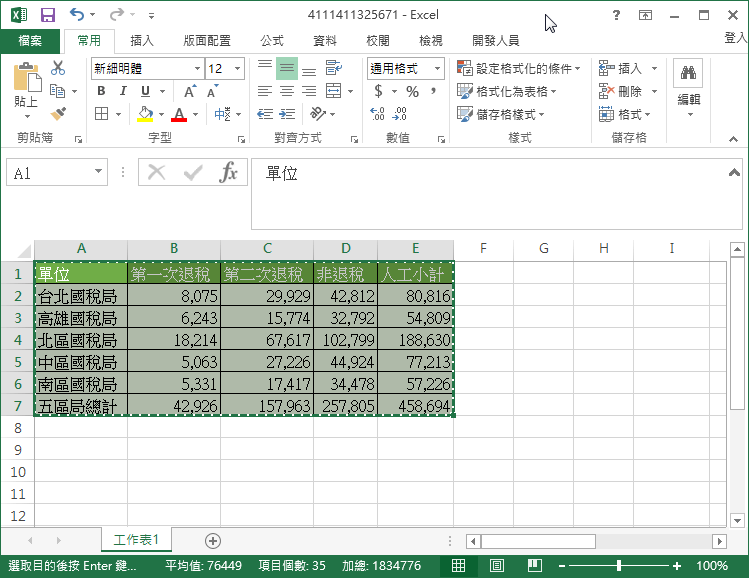Image resolution: width=749 pixels, height=578 pixels.
Task: Click the zoom slider handle
Action: 619,566
